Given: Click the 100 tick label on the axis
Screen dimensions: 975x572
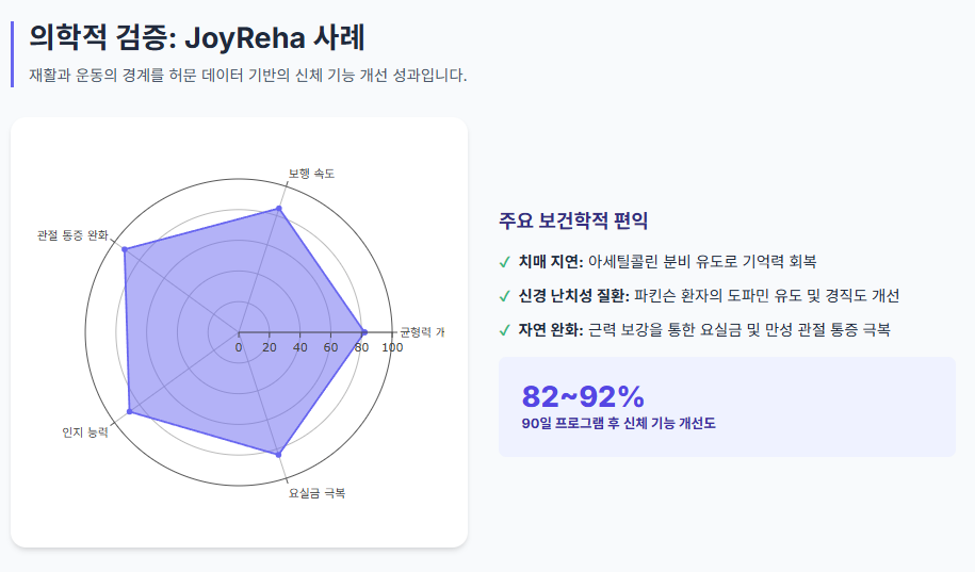Looking at the screenshot, I should coord(392,348).
